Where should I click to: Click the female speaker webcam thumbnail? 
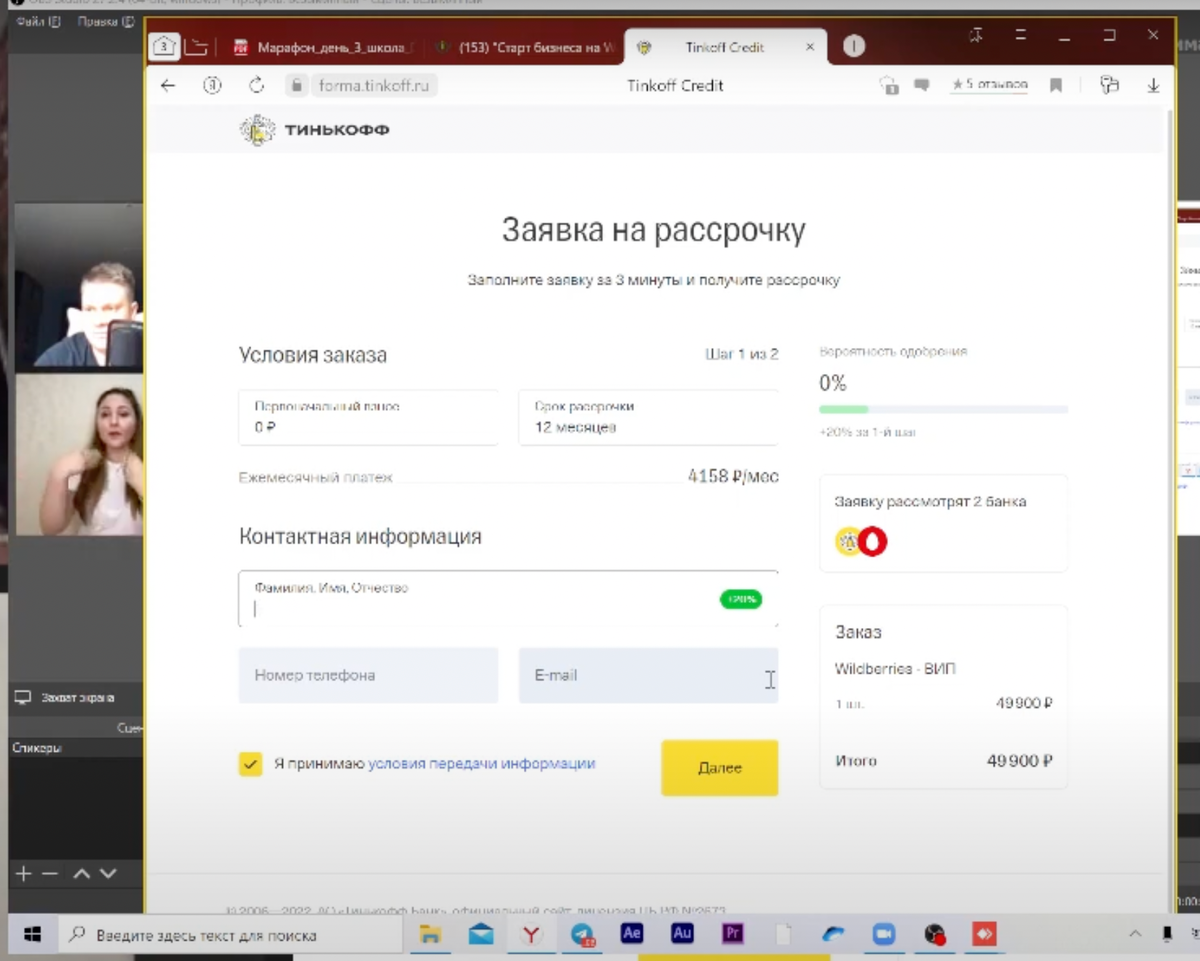click(78, 455)
